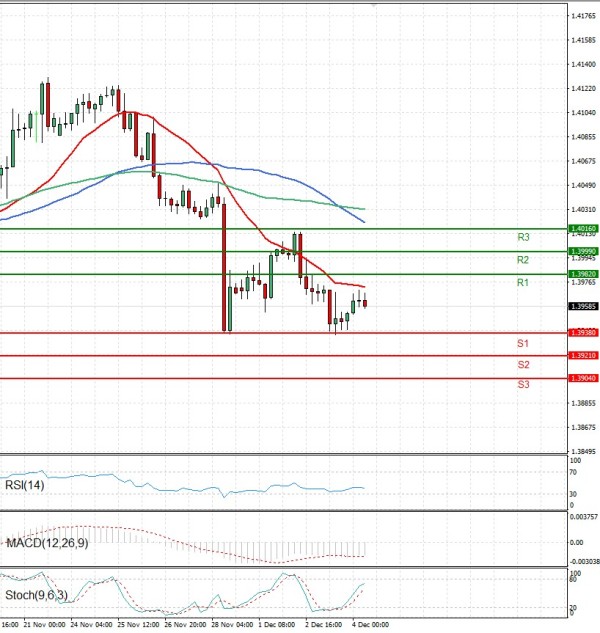Select the 1.40160 green price tag

coord(583,229)
